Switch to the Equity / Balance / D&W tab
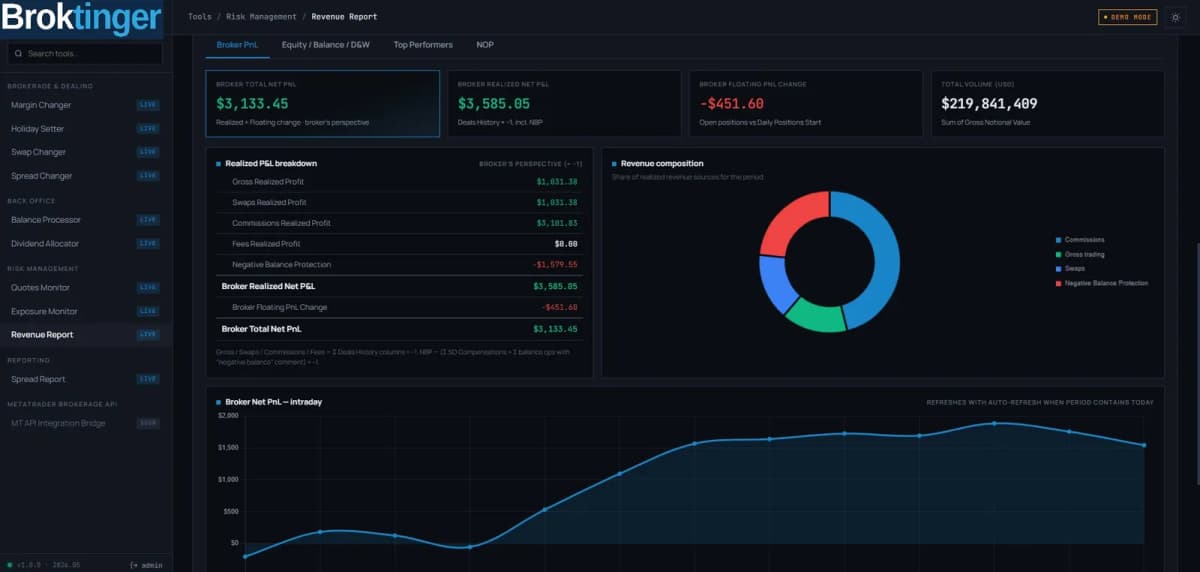The image size is (1200, 572). pyautogui.click(x=325, y=44)
